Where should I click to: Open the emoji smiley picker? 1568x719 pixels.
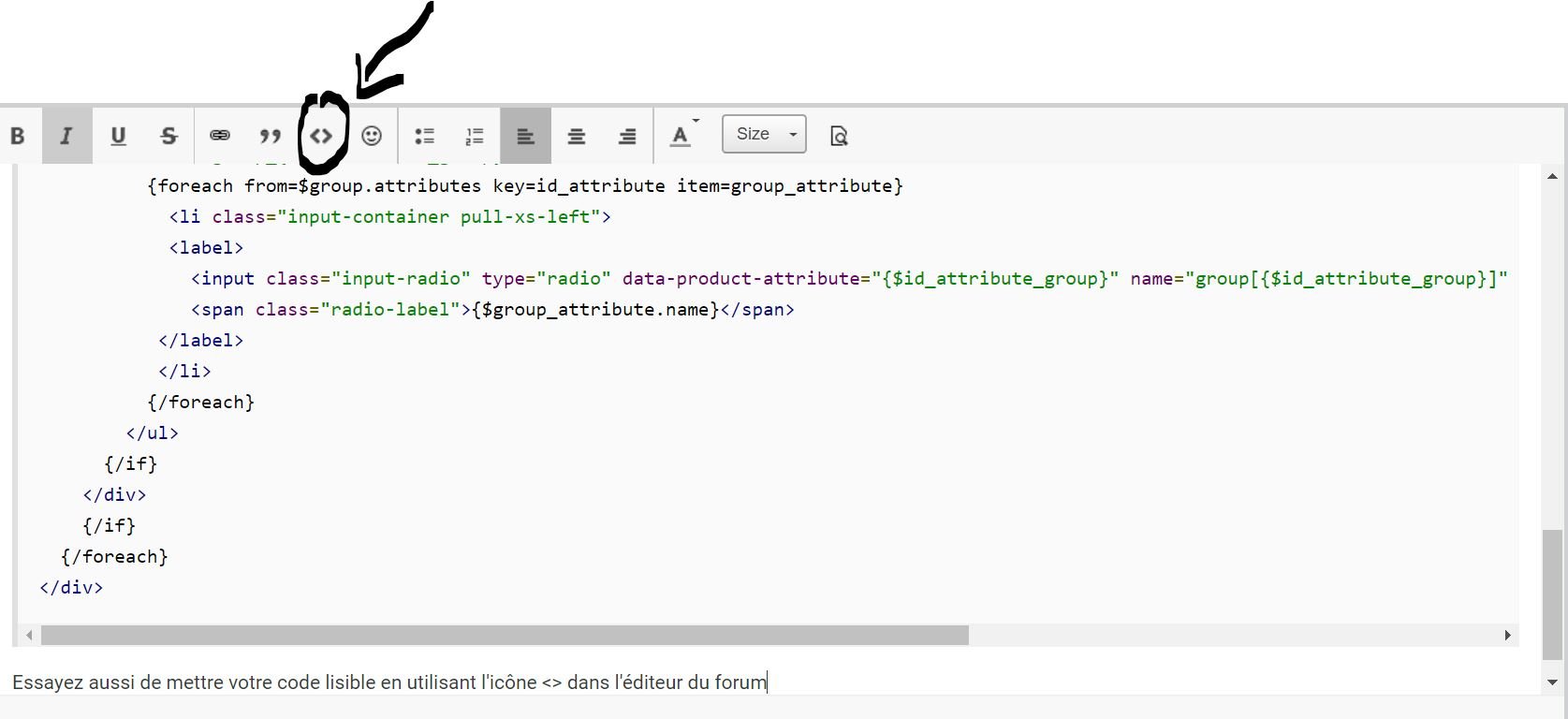[x=372, y=136]
